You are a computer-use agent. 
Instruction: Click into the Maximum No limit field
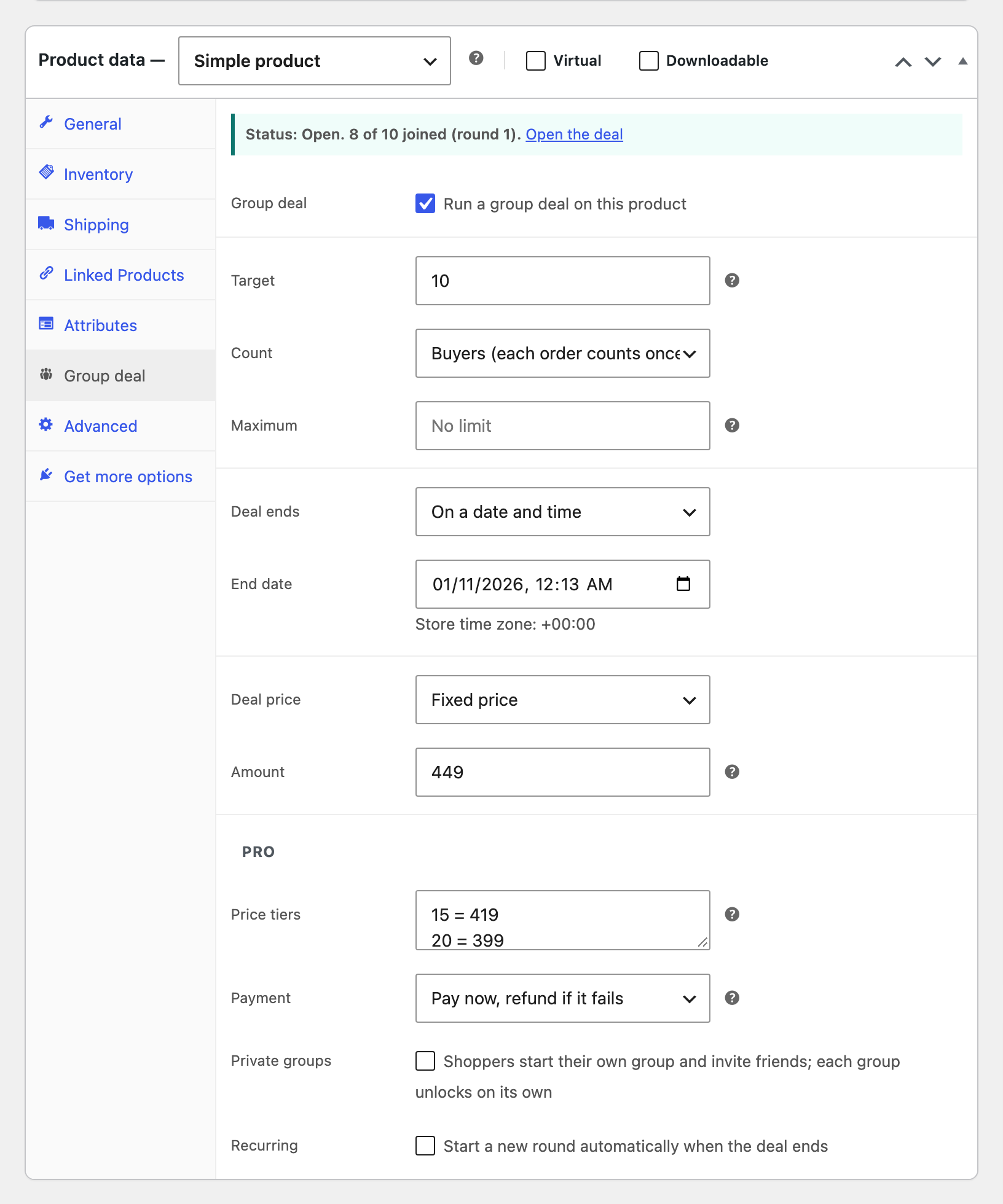point(563,426)
